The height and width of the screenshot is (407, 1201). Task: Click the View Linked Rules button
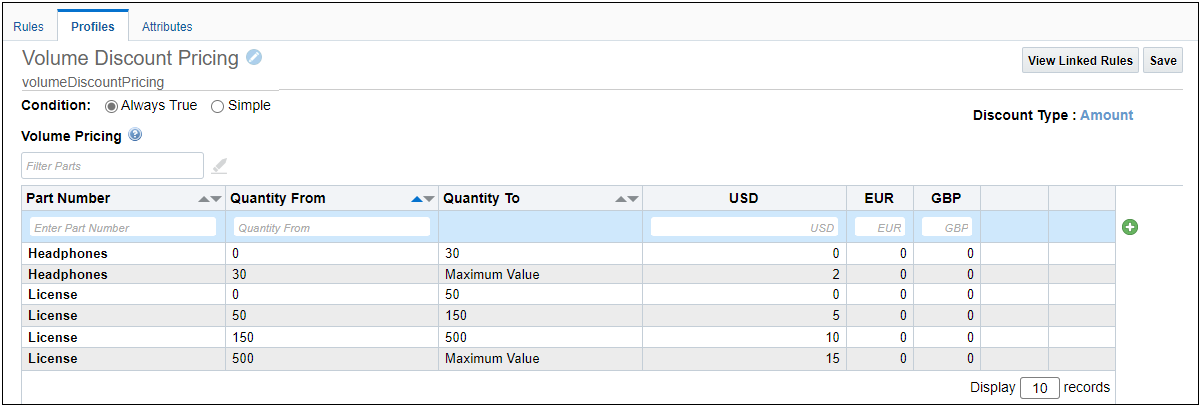point(1080,61)
